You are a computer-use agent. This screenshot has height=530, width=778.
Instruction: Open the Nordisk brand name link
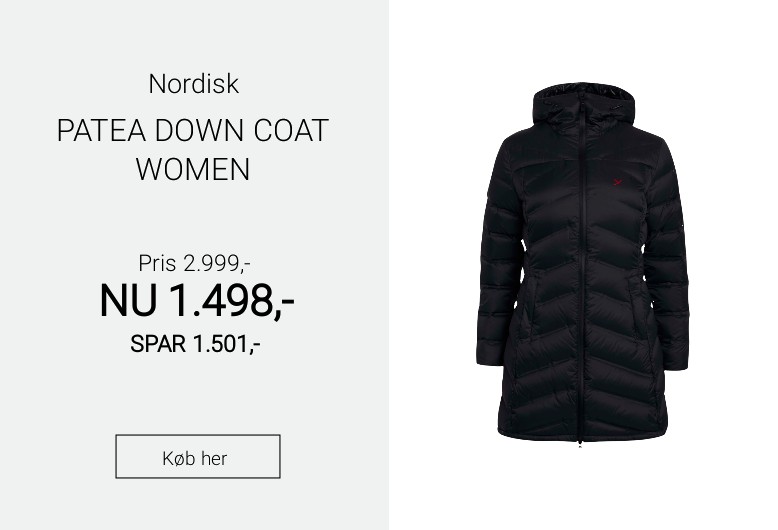tap(194, 84)
